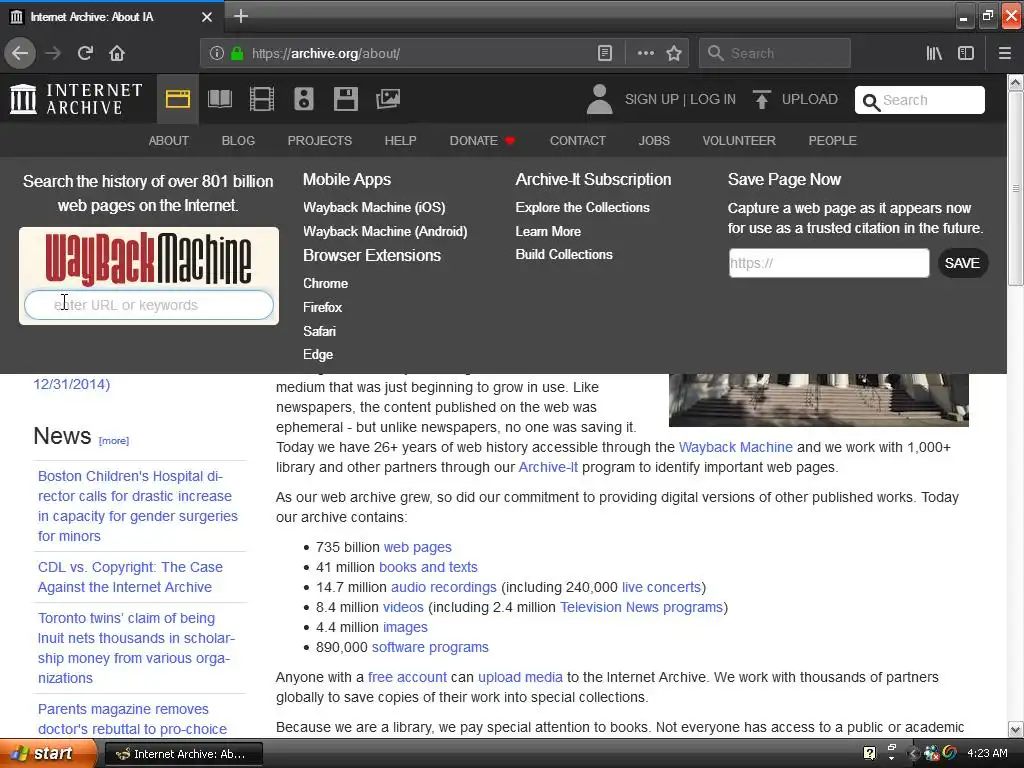Open the BLOG menu item
The height and width of the screenshot is (768, 1024).
(238, 140)
